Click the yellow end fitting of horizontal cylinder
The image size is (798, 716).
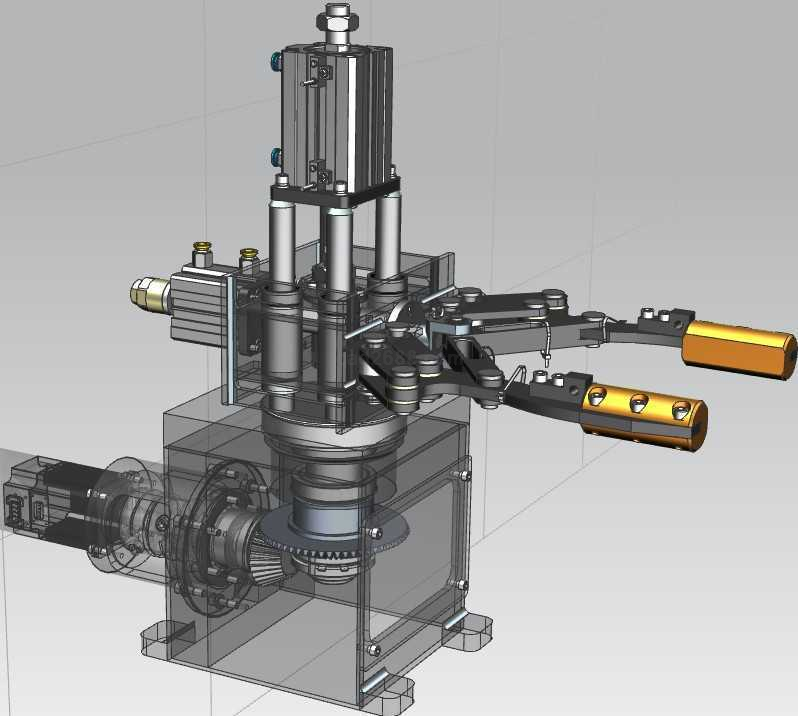click(x=148, y=292)
